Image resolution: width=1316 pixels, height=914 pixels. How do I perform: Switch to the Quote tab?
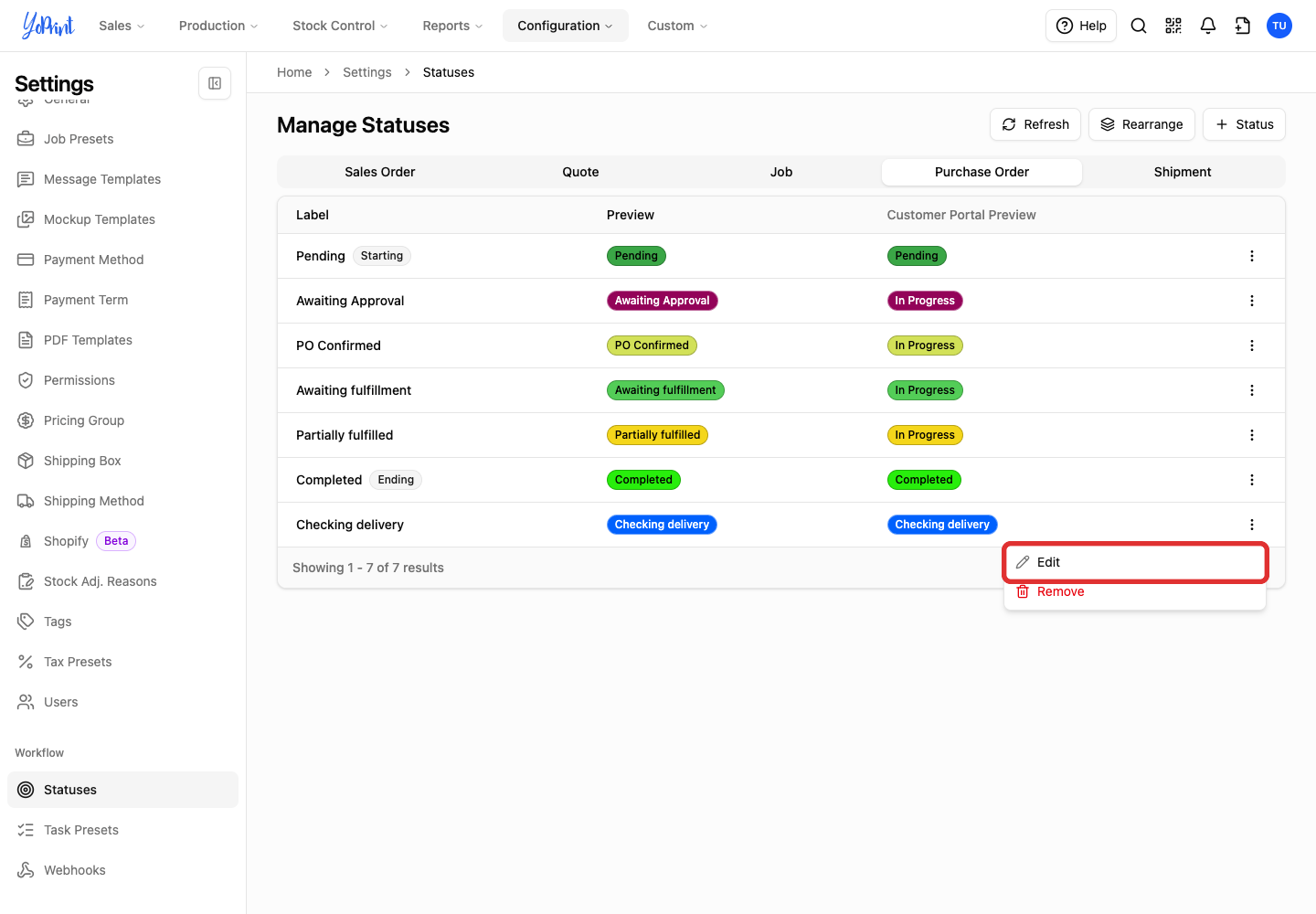pyautogui.click(x=580, y=172)
